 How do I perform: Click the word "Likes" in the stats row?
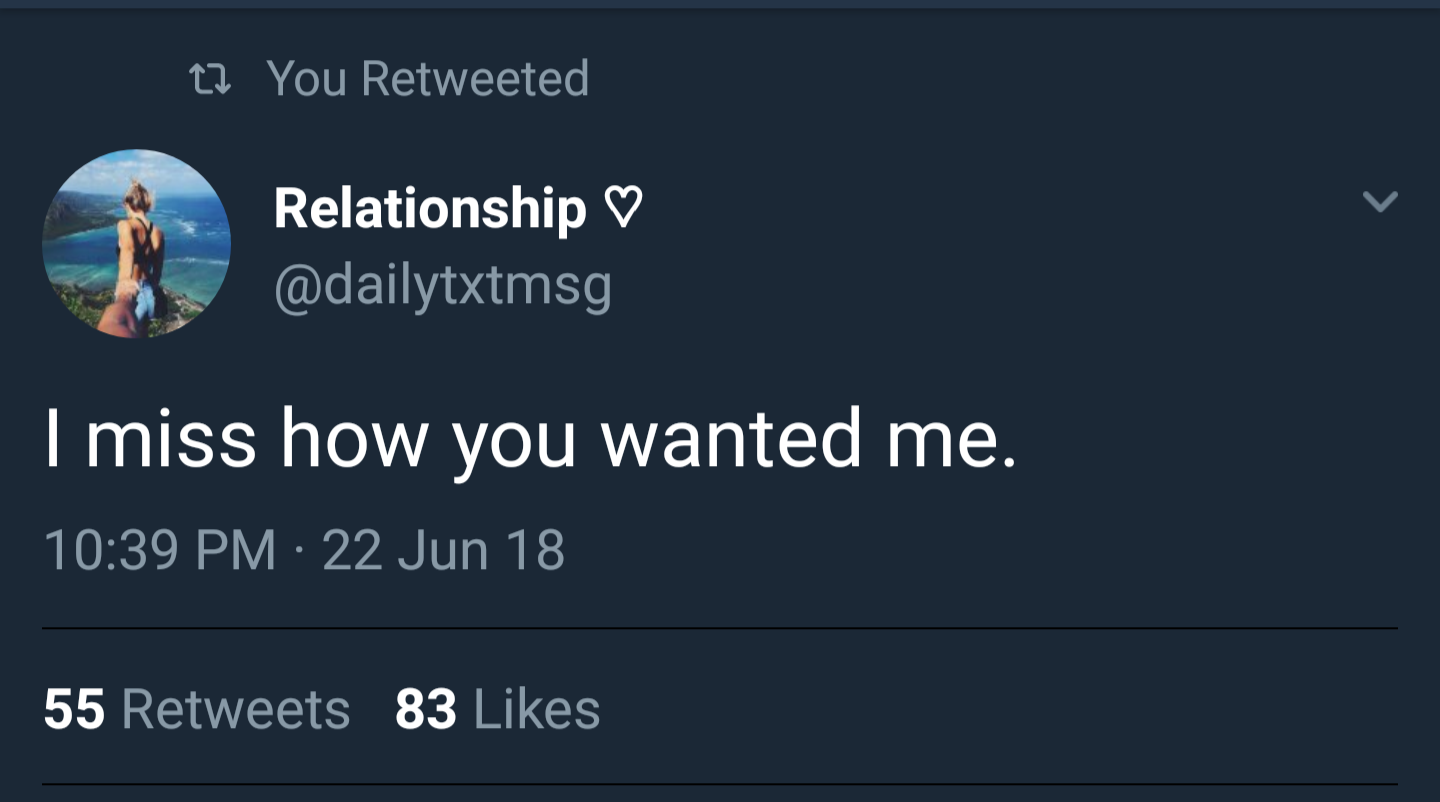(536, 709)
